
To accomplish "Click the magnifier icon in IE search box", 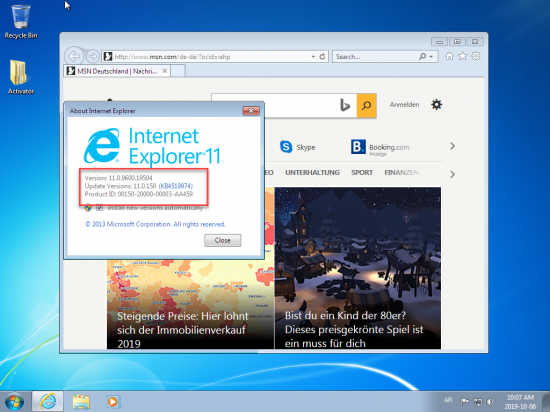I will click(422, 56).
